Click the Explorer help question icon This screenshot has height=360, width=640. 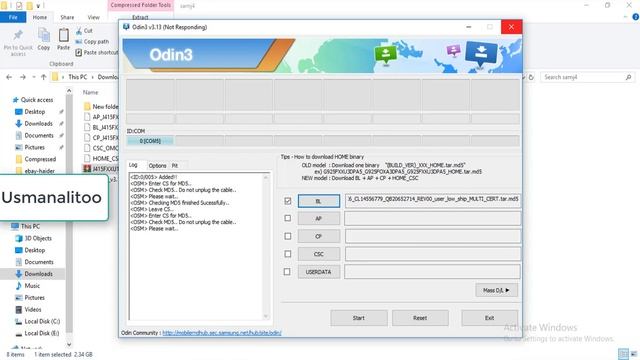(636, 17)
